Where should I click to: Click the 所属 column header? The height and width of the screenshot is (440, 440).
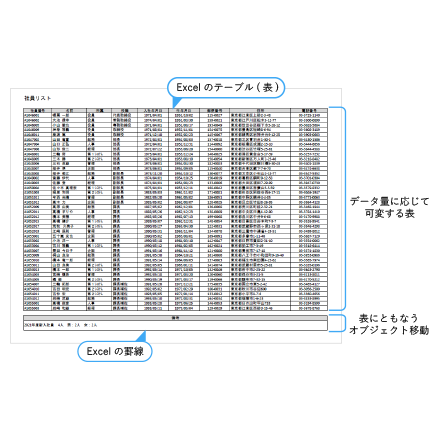pos(99,110)
